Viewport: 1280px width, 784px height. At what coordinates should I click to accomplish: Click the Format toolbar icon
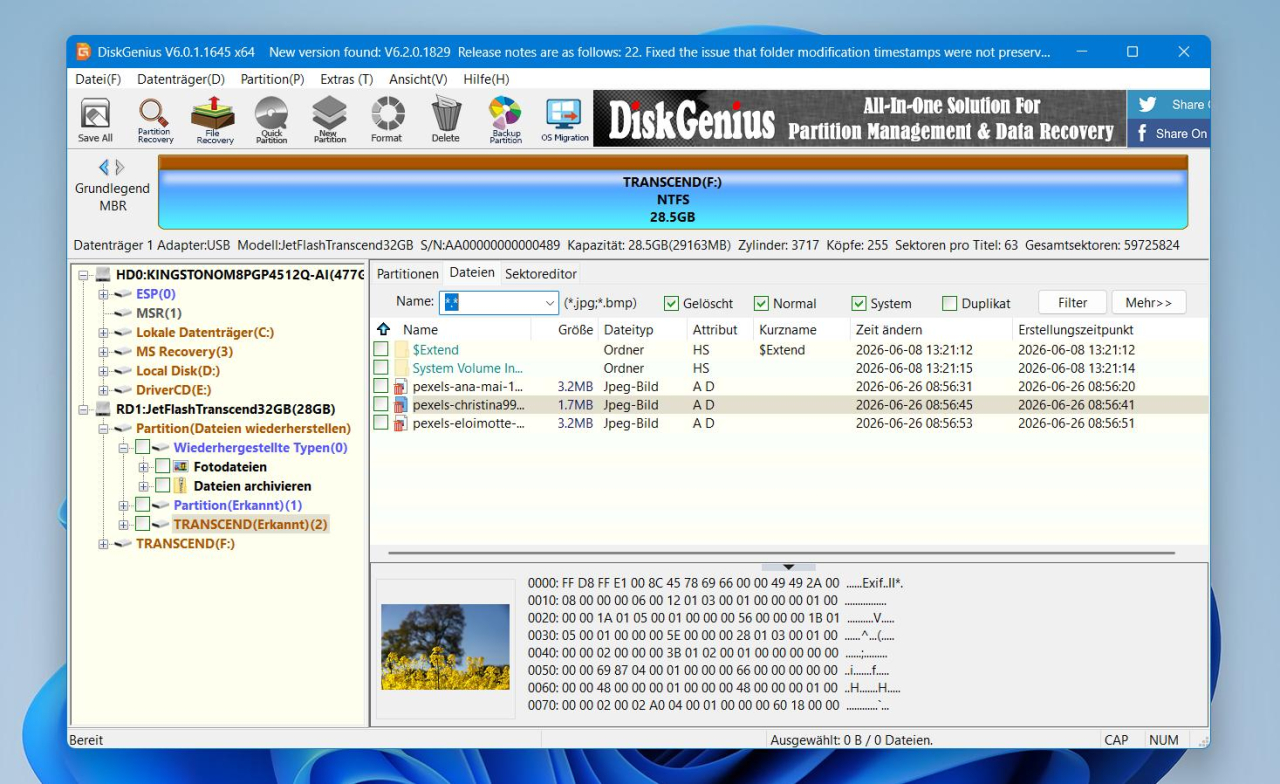[387, 120]
